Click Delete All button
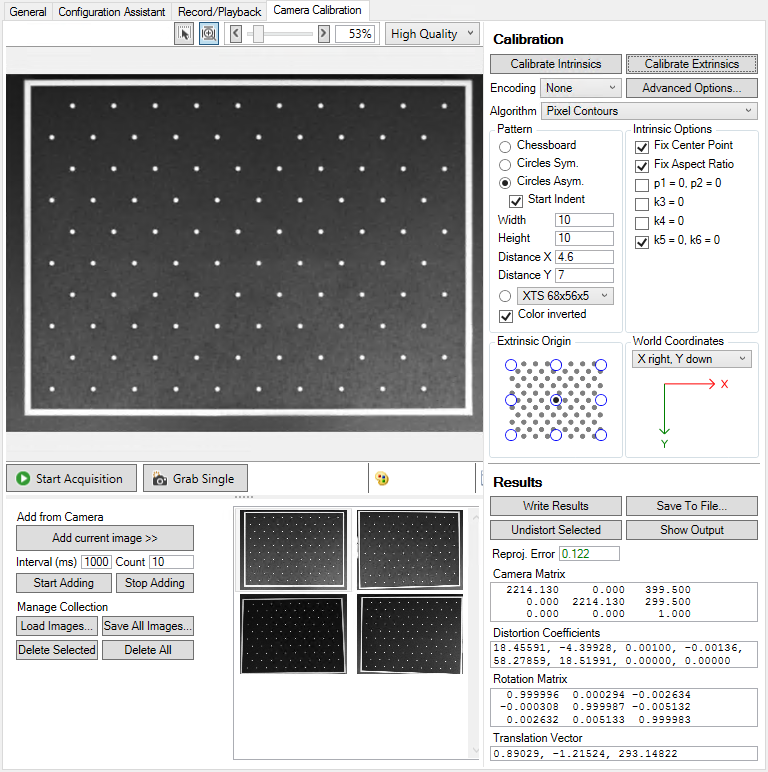The height and width of the screenshot is (772, 768). [x=148, y=650]
